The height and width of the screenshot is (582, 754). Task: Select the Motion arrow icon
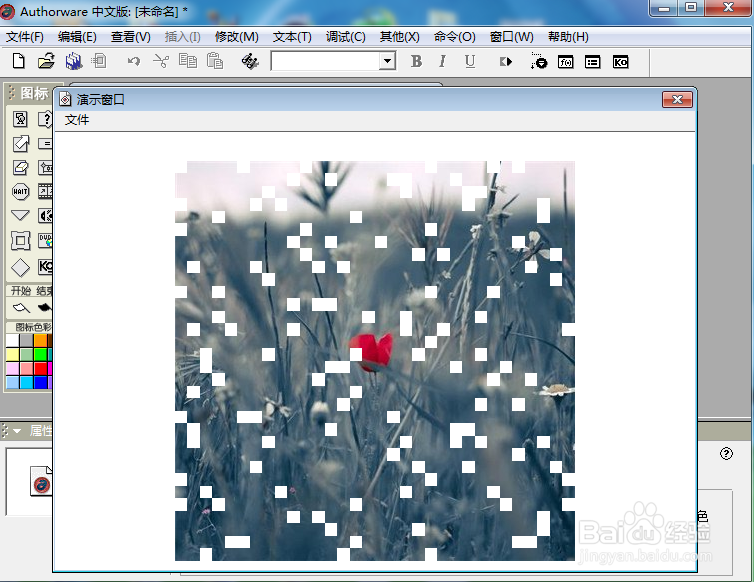click(x=20, y=143)
